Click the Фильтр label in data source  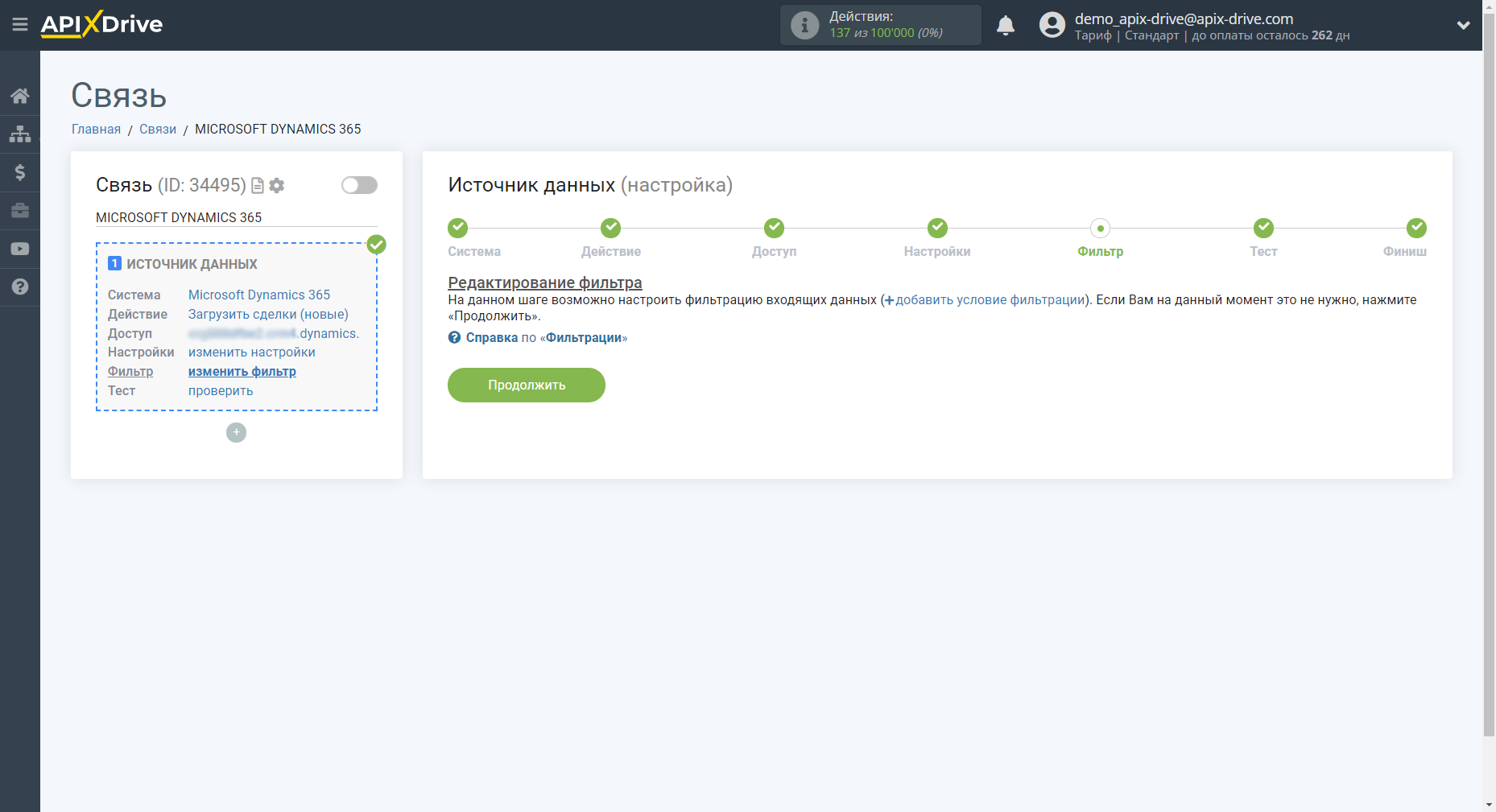130,372
